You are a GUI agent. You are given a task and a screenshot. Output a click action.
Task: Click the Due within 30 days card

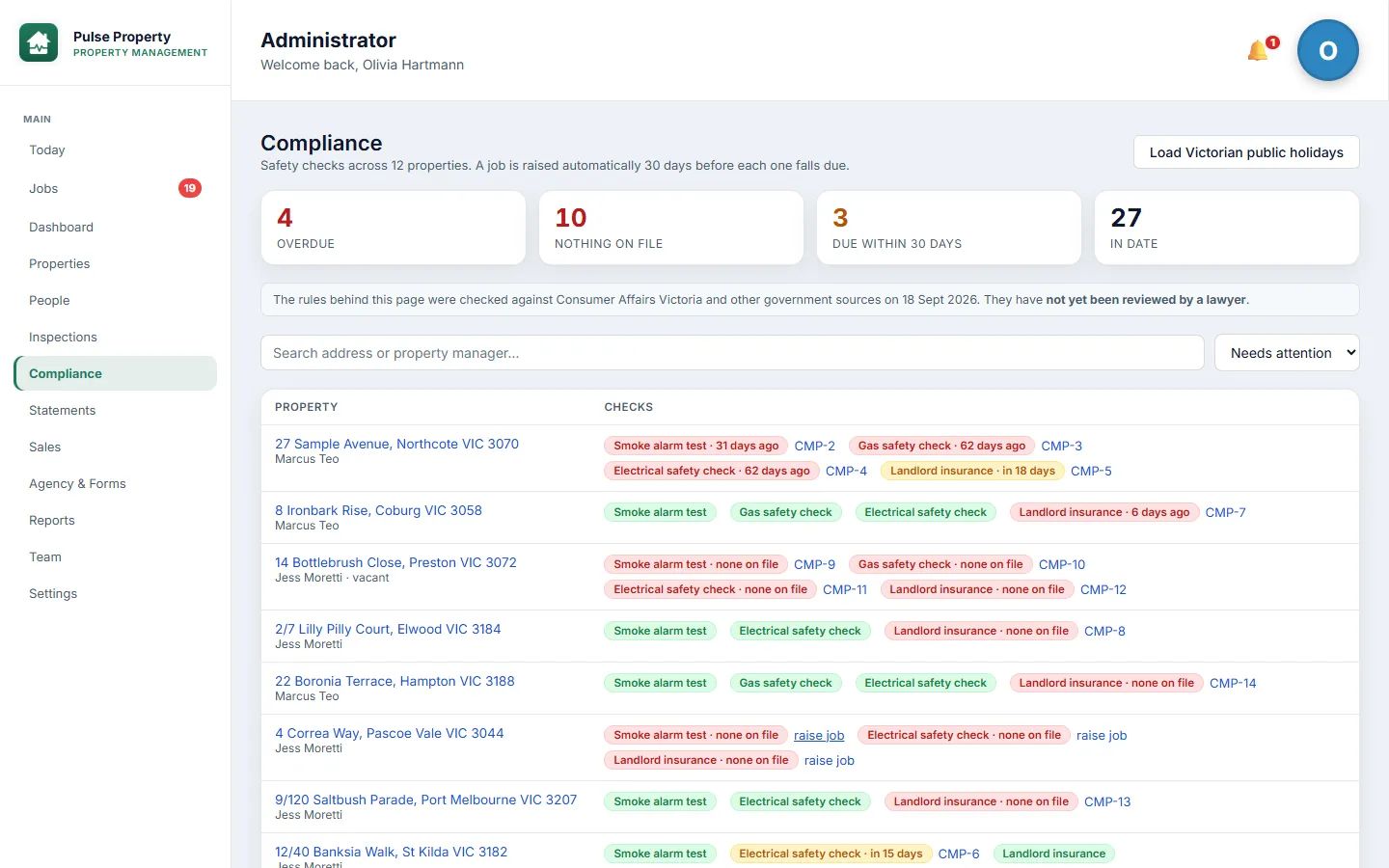point(949,228)
